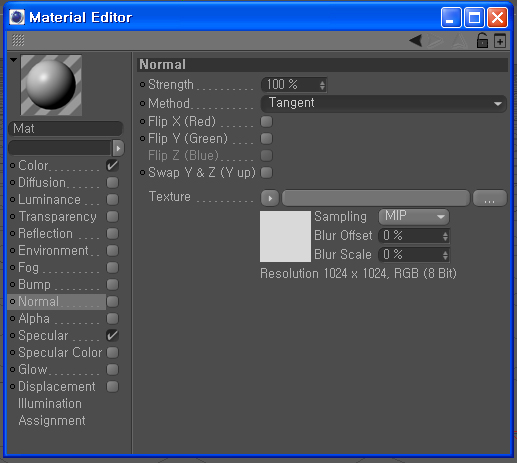Collapse the material preview triangle
The image size is (517, 463).
[x=13, y=60]
